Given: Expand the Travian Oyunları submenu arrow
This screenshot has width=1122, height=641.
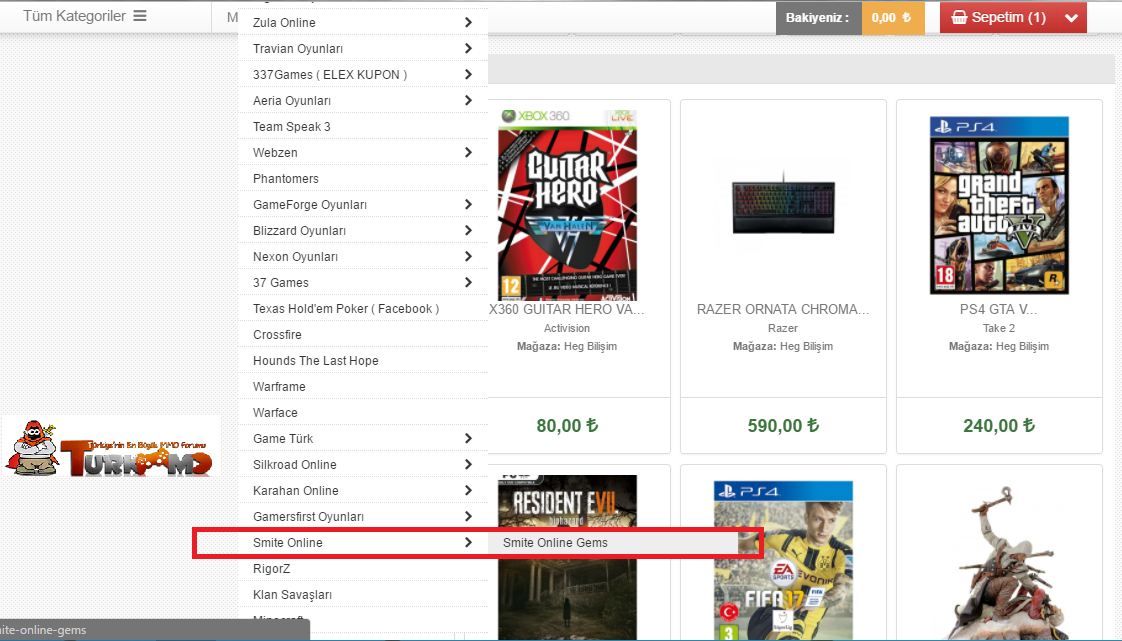Looking at the screenshot, I should pos(468,48).
